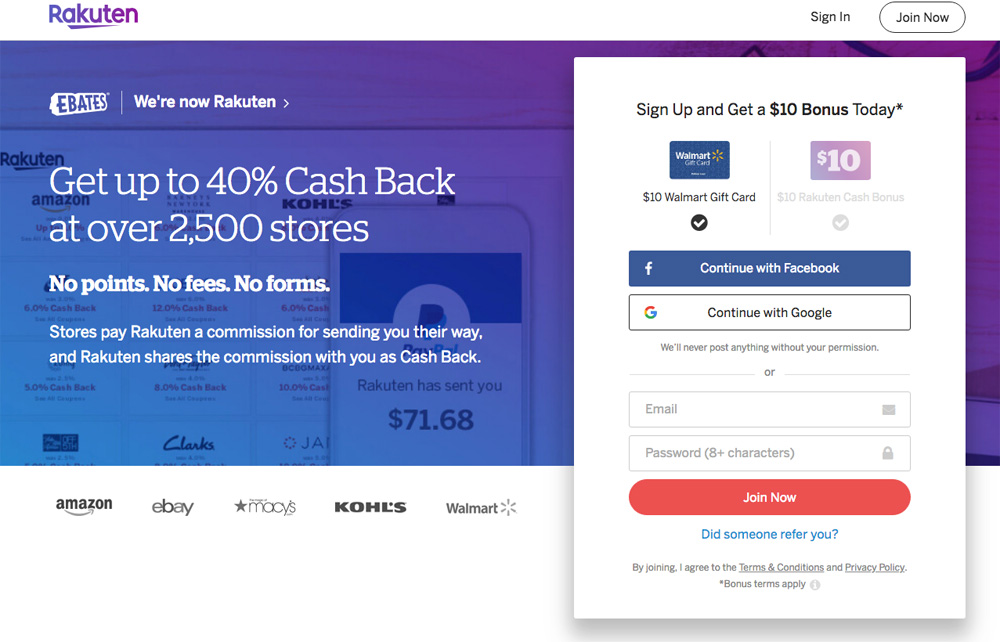Click the Walmart Gift Card image
Viewport: 1000px width, 642px height.
[x=699, y=160]
